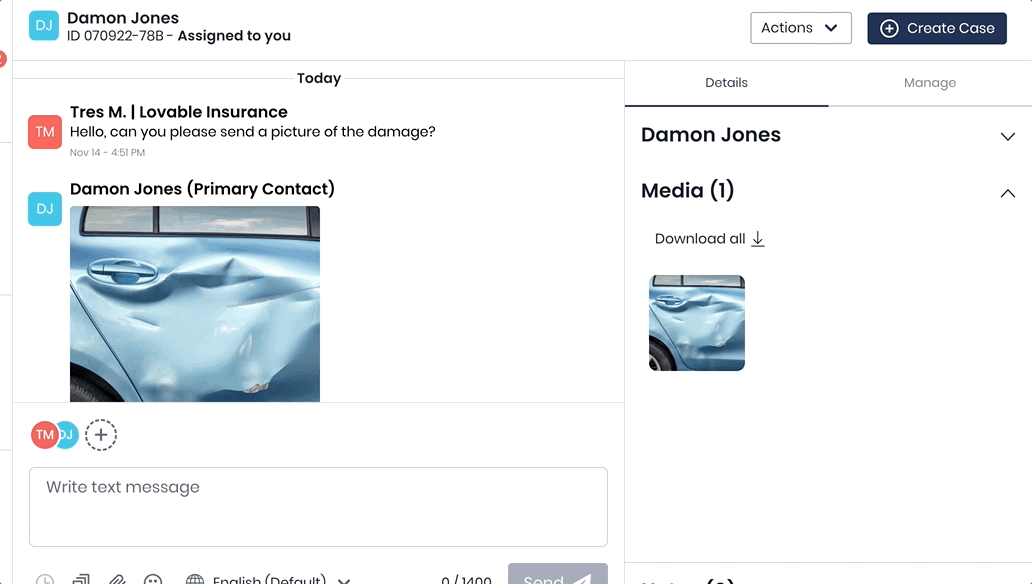The width and height of the screenshot is (1032, 584).
Task: Expand the Damon Jones details section
Action: click(1007, 136)
